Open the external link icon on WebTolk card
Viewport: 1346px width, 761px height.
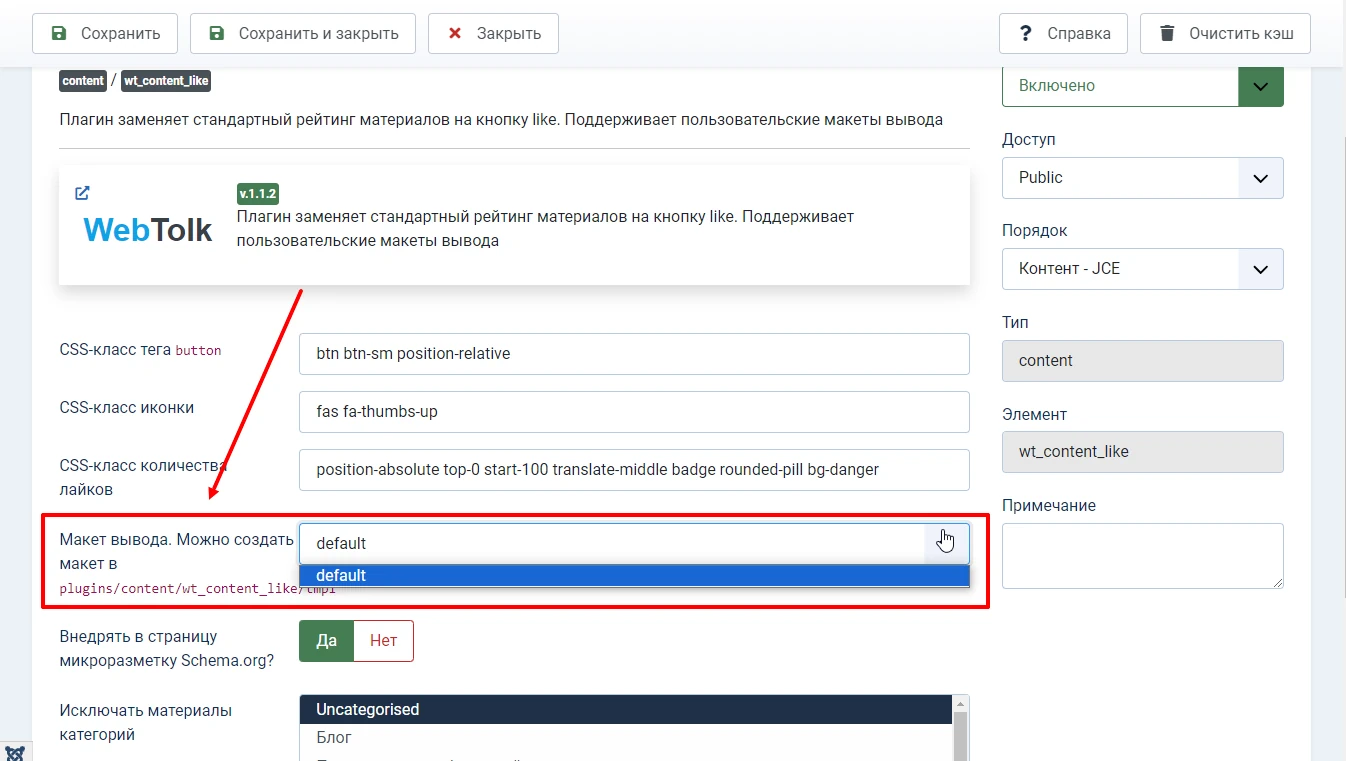82,193
